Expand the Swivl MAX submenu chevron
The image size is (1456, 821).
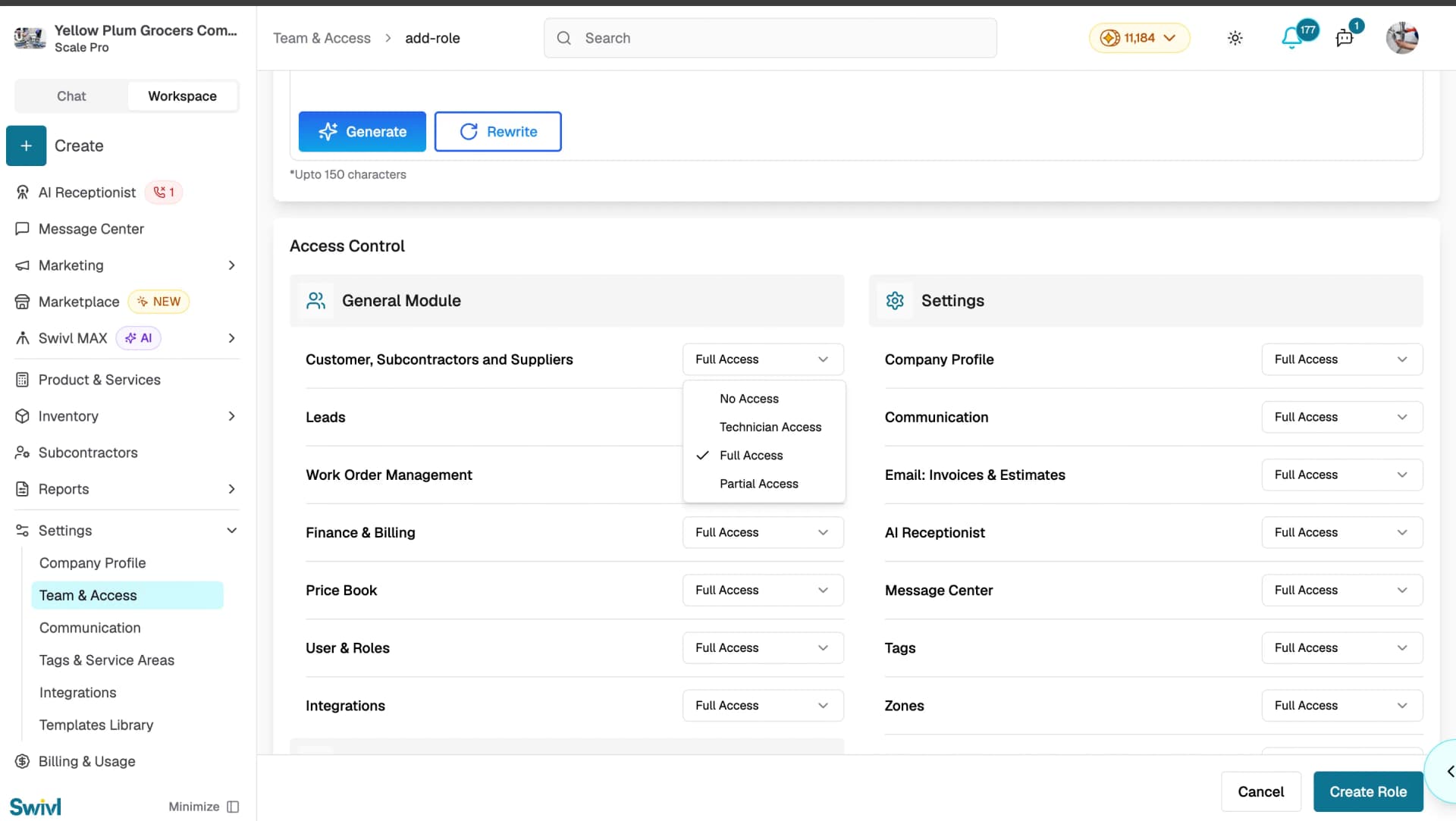tap(232, 338)
